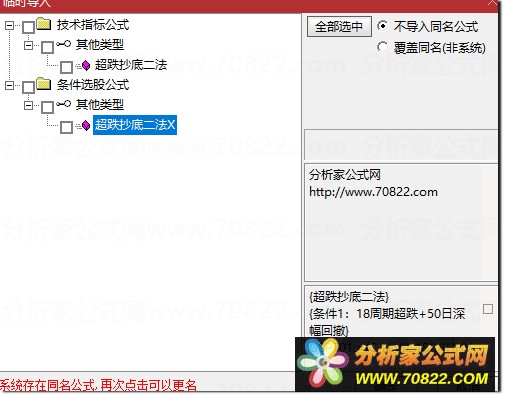The width and height of the screenshot is (505, 395).
Task: Click the yellow folder icon beside 技术指标公式
Action: coord(43,24)
